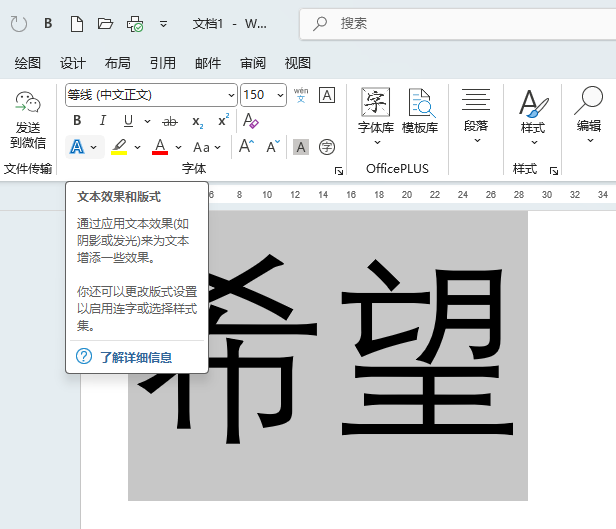The width and height of the screenshot is (616, 529).
Task: Toggle bold formatting in ribbon
Action: click(x=77, y=120)
